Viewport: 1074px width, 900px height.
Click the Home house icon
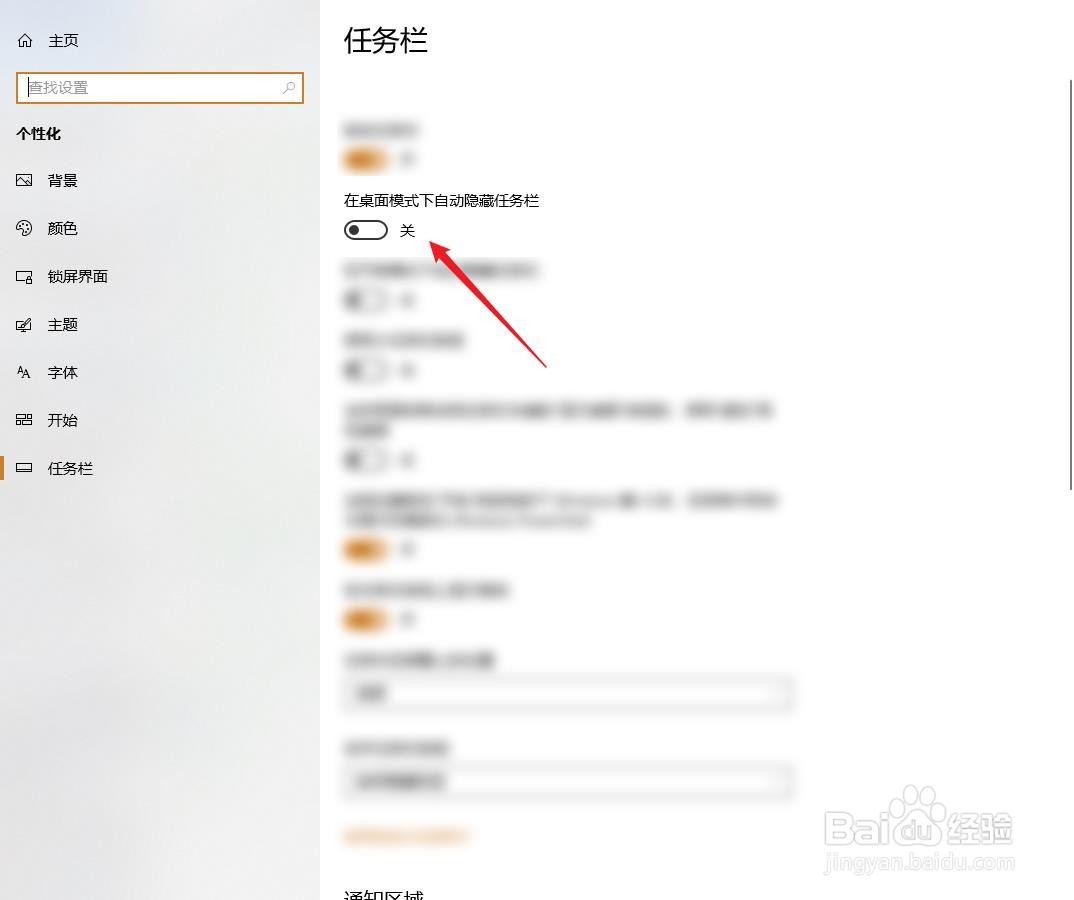point(25,40)
